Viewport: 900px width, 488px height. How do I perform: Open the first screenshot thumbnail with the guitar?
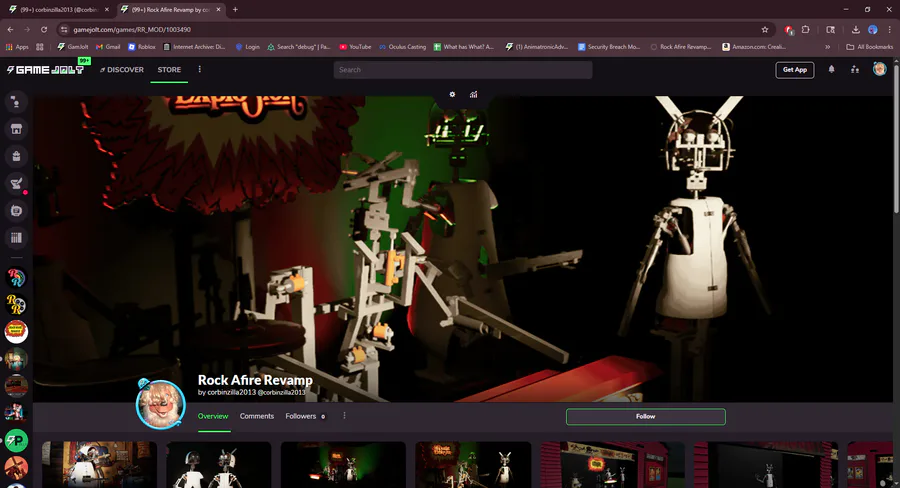pos(99,464)
